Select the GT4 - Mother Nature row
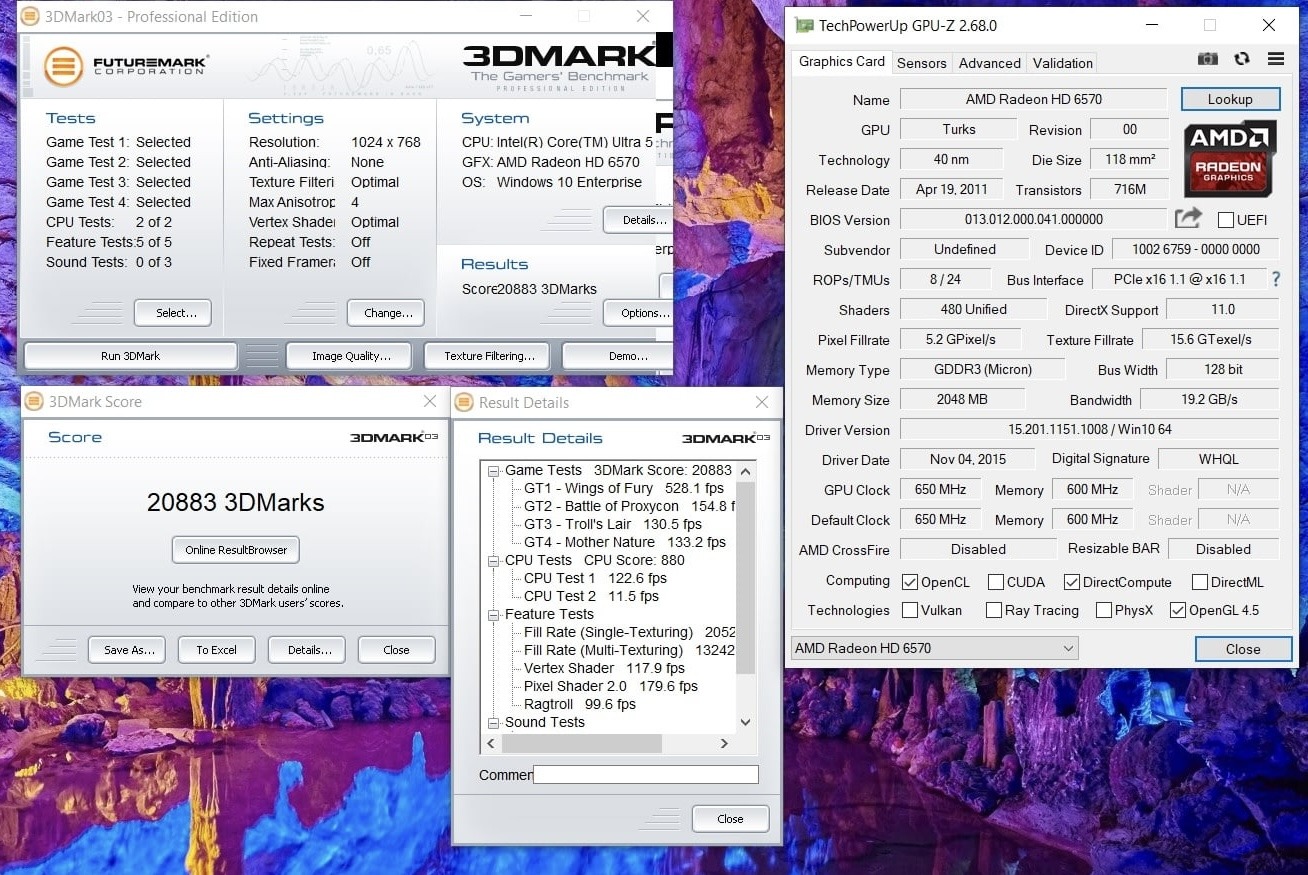1308x875 pixels. pyautogui.click(x=624, y=542)
